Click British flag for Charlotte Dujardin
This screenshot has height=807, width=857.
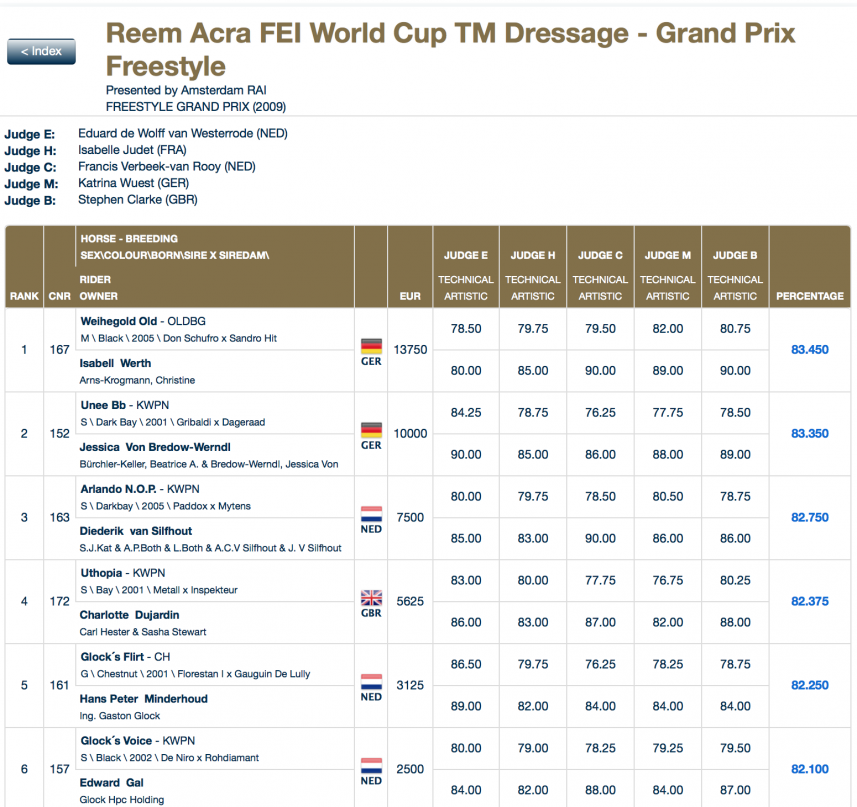coord(371,598)
